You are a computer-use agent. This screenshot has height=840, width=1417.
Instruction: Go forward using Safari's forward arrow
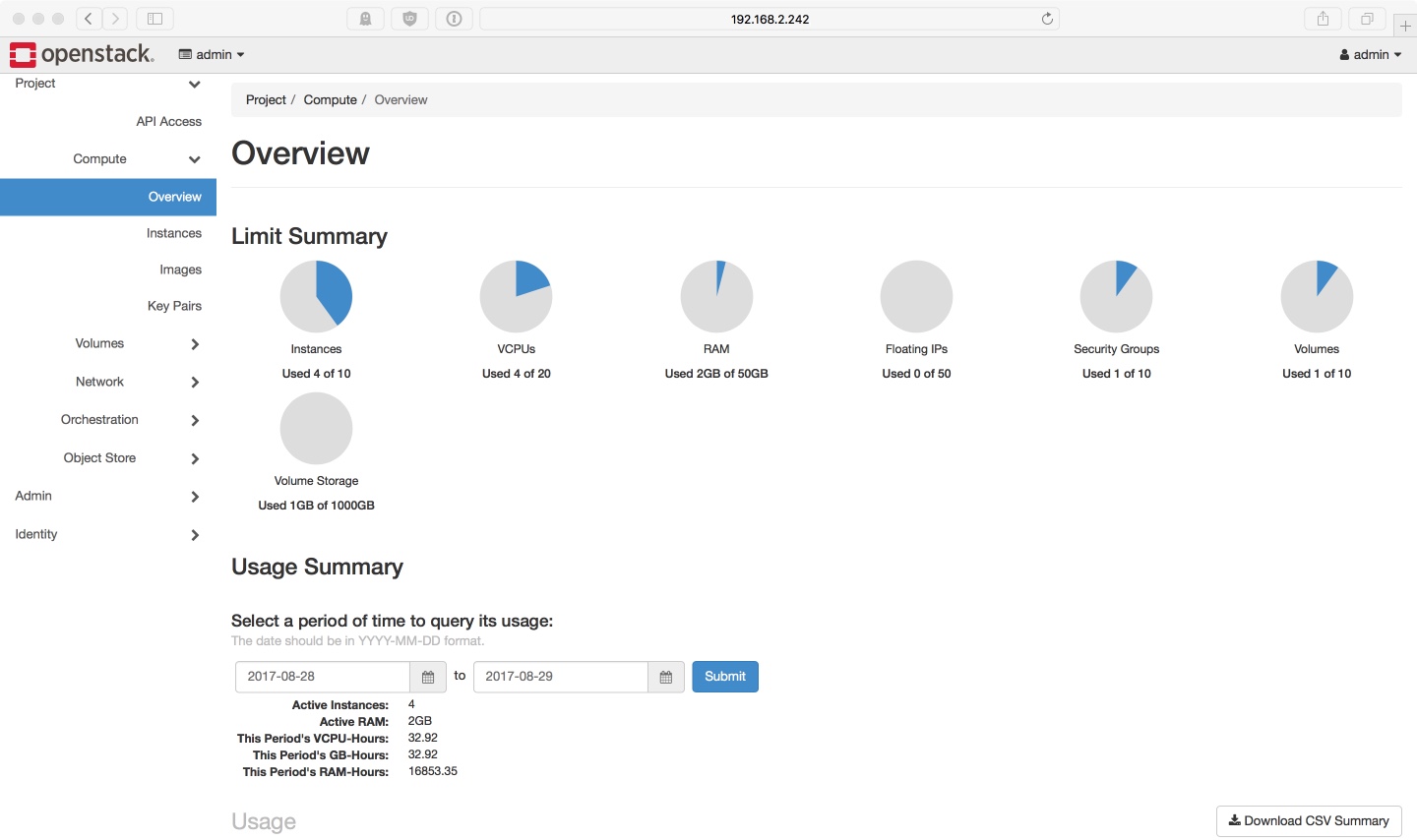(x=115, y=19)
